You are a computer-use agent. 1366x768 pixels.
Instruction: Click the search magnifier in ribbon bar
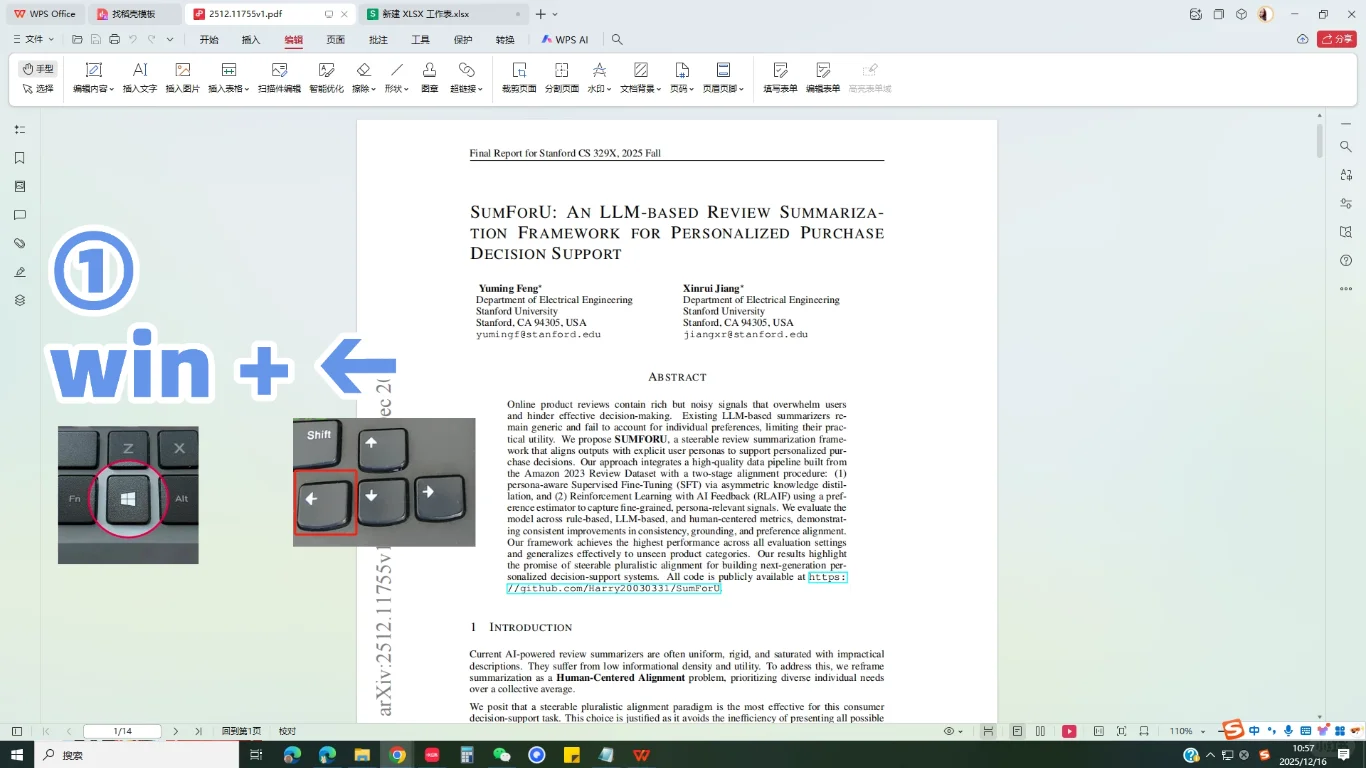click(617, 40)
